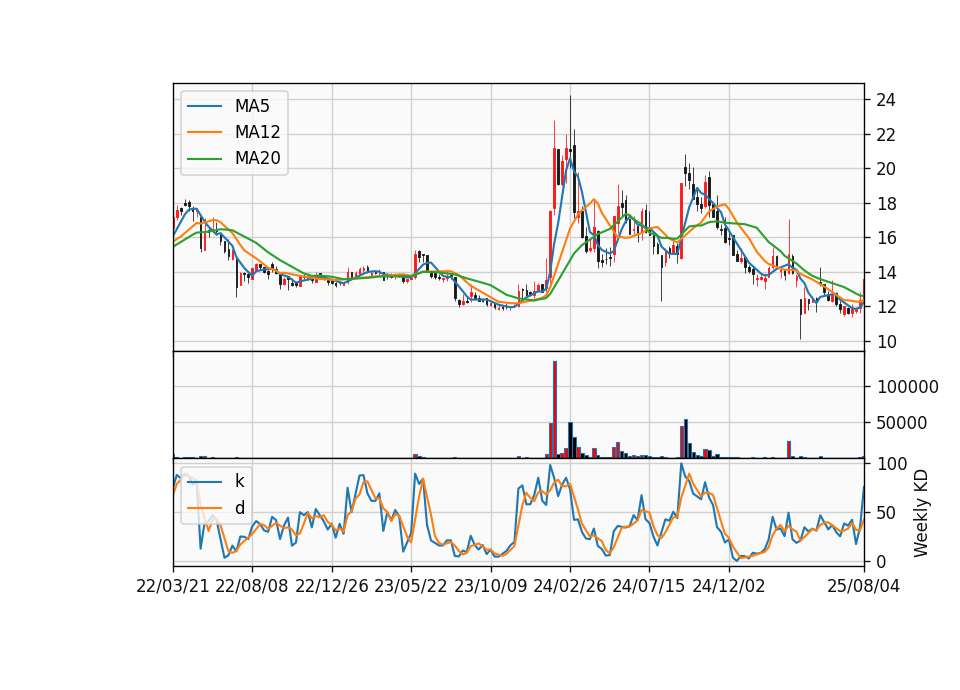960x690 pixels.
Task: Click the 22/12/26 date tick label
Action: click(332, 587)
